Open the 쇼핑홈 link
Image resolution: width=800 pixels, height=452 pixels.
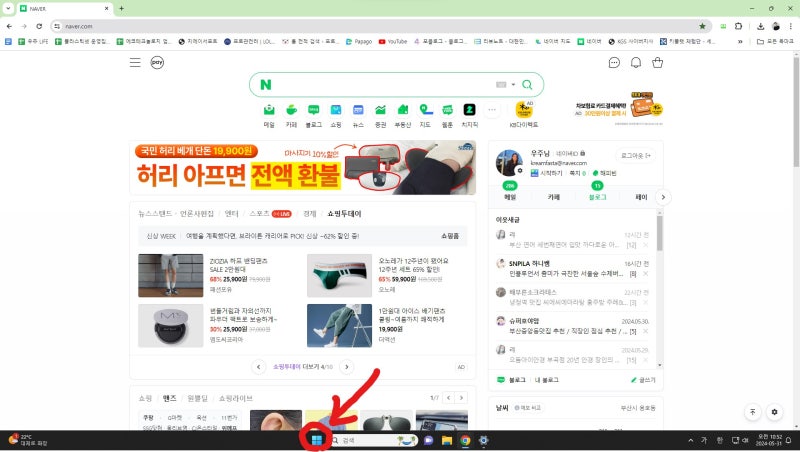pos(450,236)
